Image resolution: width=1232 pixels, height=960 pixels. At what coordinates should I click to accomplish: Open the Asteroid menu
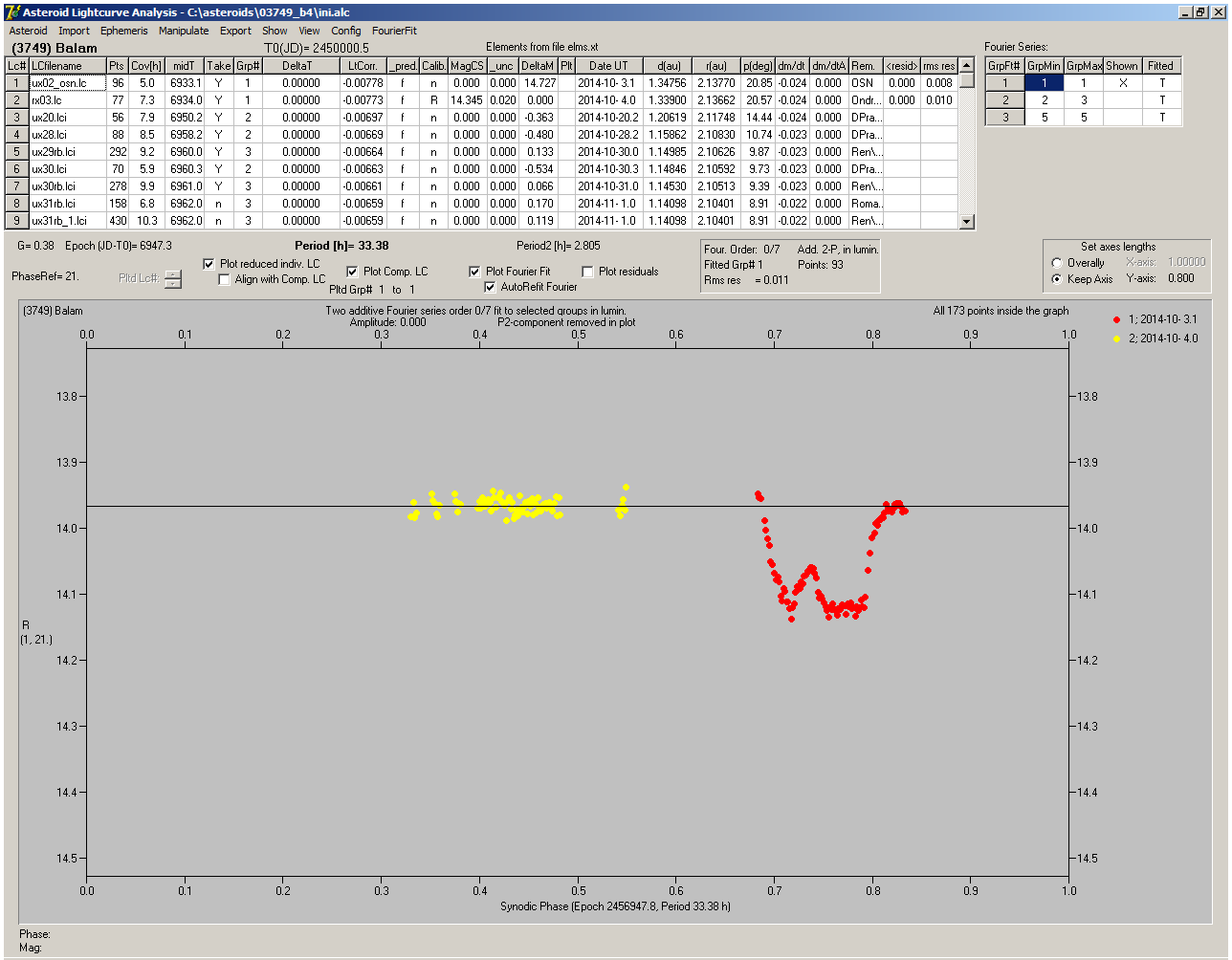[28, 31]
